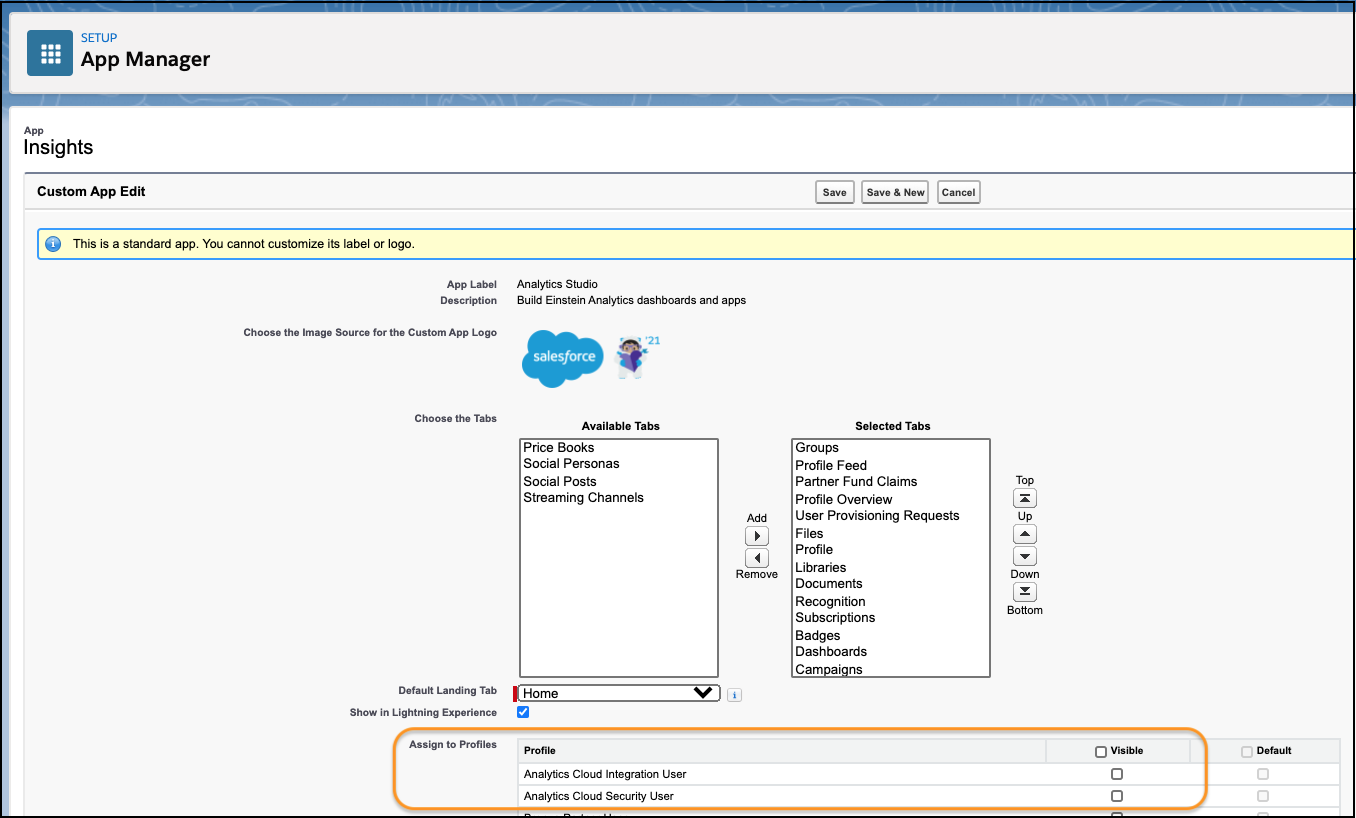
Task: Click the Analytics Studio app label value
Action: click(557, 284)
